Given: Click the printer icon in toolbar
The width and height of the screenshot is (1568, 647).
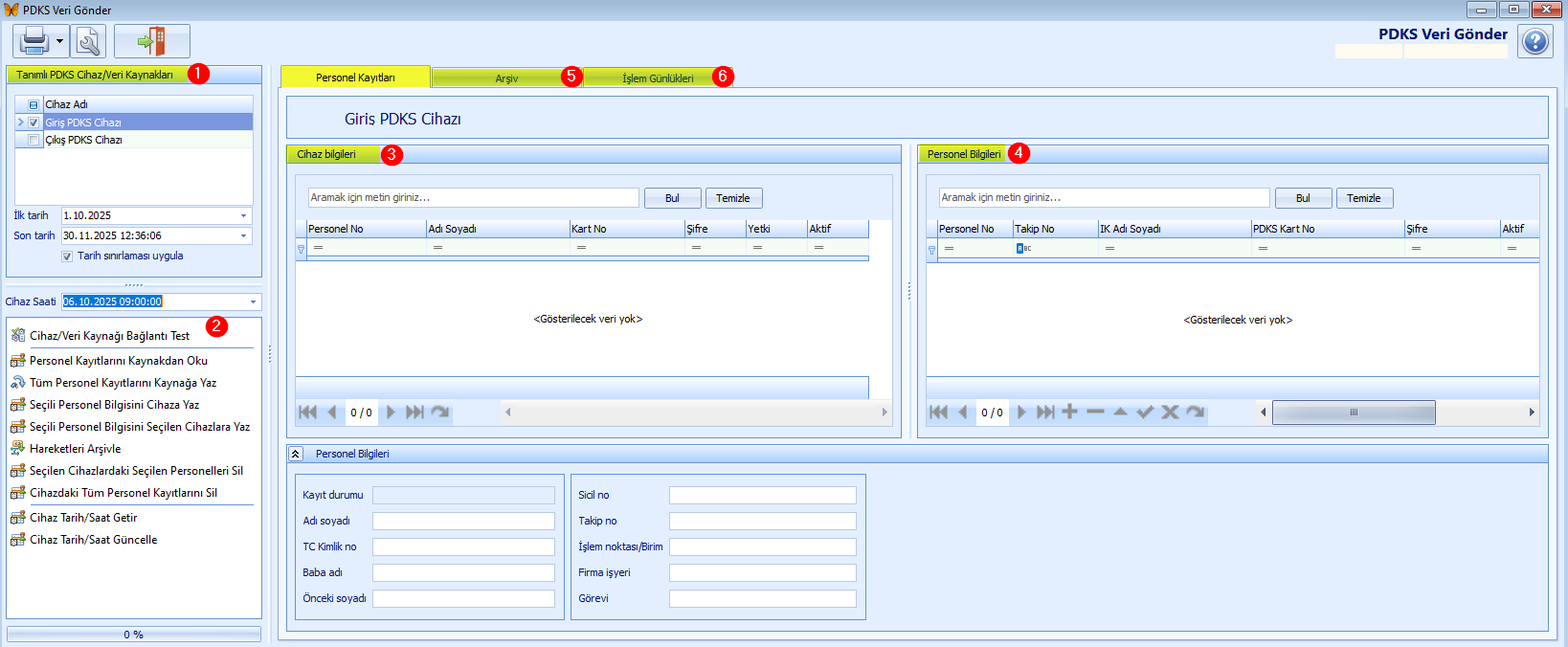Looking at the screenshot, I should tap(34, 41).
